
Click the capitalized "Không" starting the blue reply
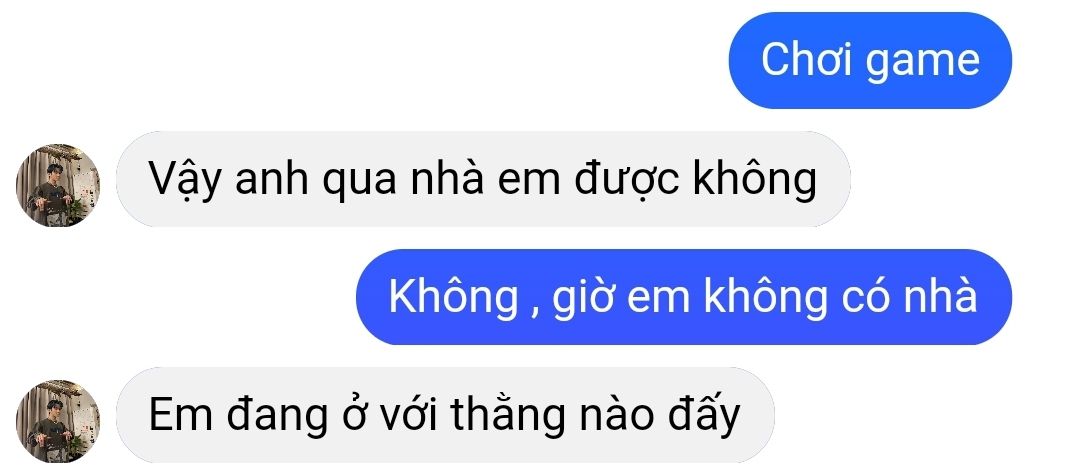tap(453, 297)
